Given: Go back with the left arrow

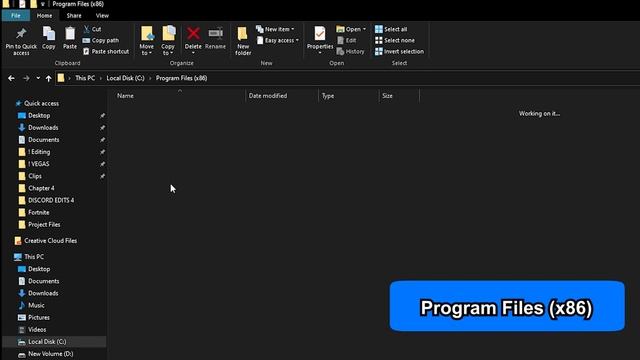Looking at the screenshot, I should pyautogui.click(x=11, y=78).
